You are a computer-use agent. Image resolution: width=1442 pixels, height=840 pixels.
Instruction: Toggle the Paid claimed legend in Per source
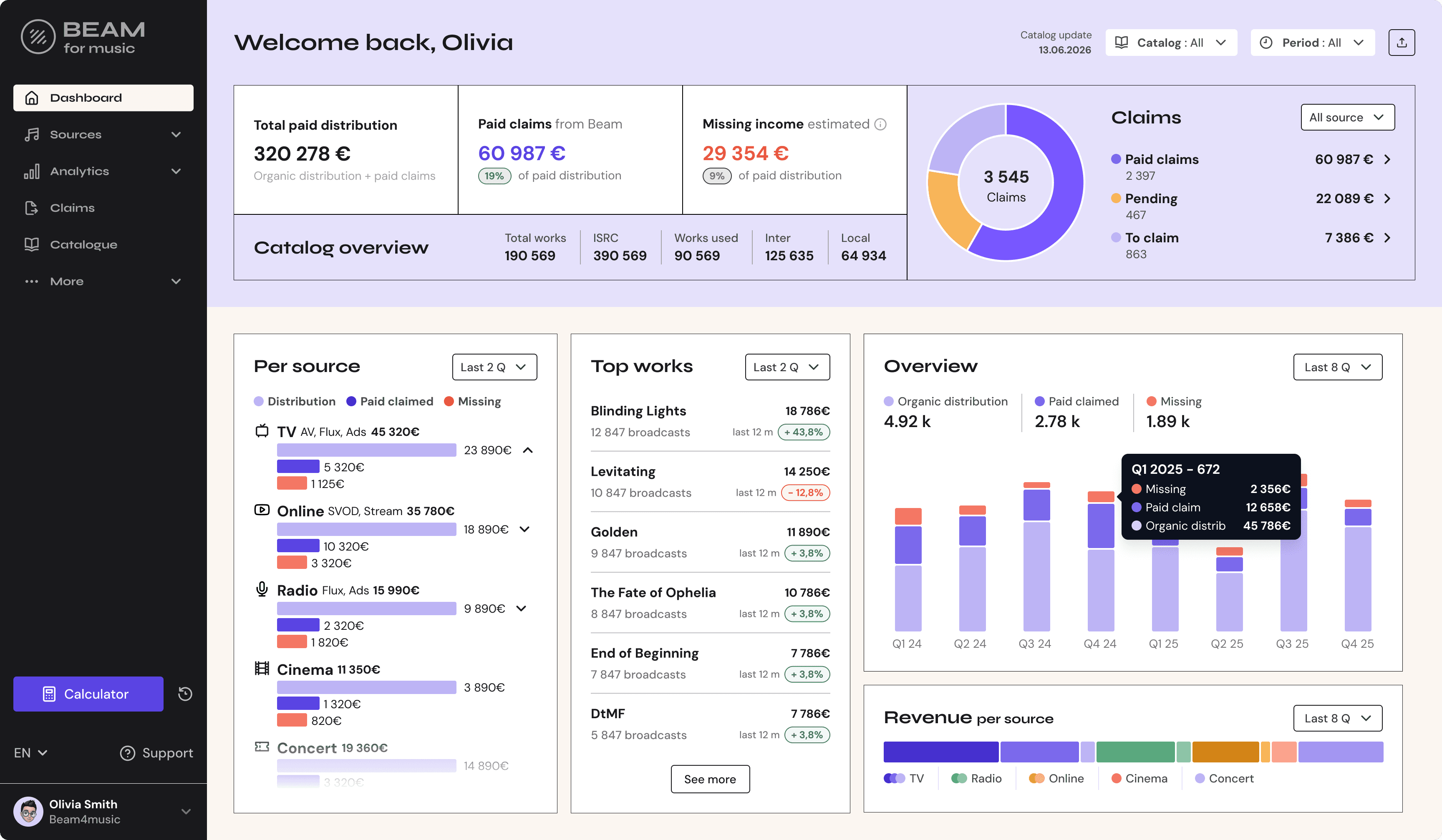(390, 401)
